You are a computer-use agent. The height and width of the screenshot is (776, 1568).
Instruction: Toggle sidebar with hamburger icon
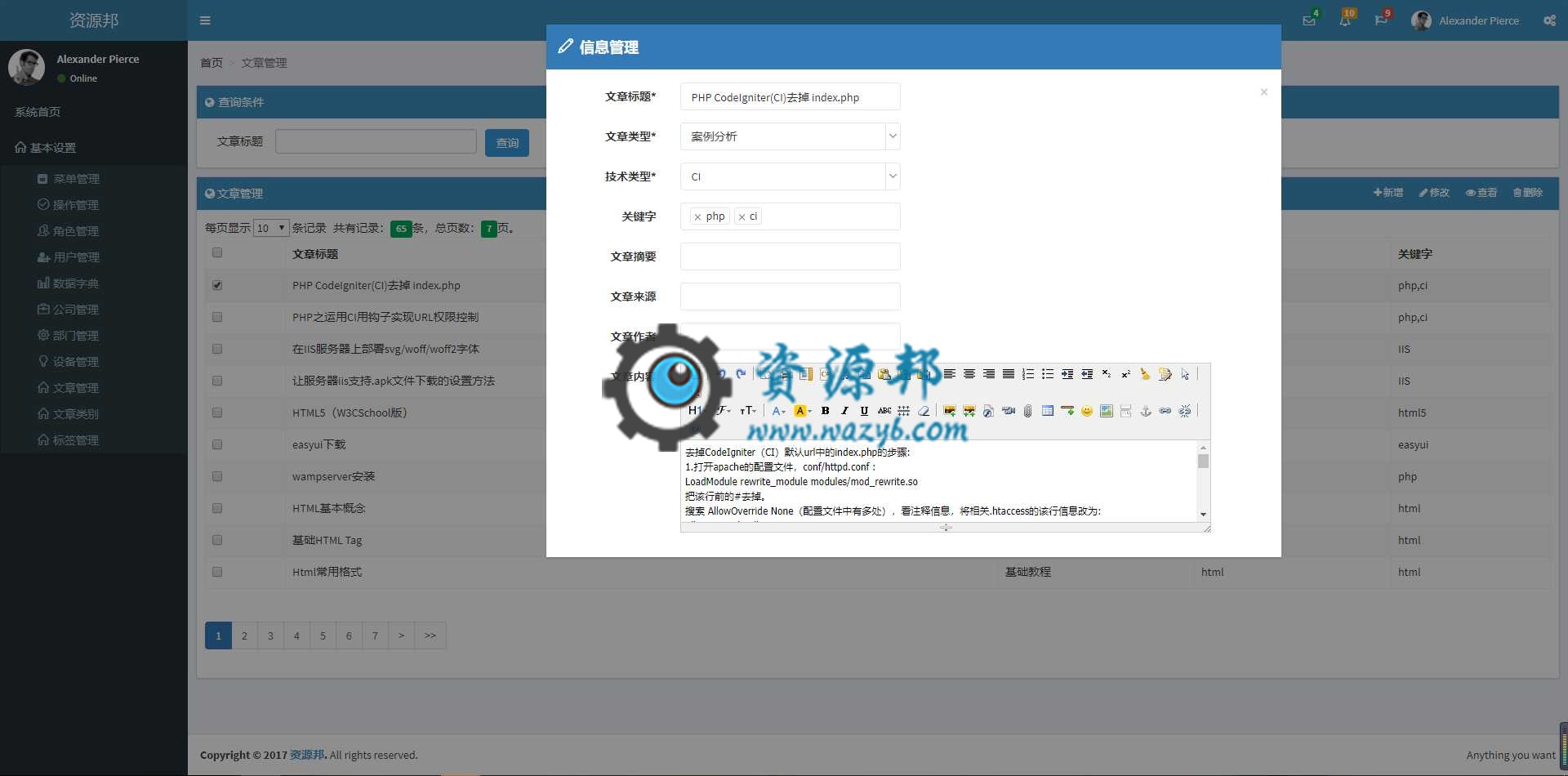click(205, 20)
